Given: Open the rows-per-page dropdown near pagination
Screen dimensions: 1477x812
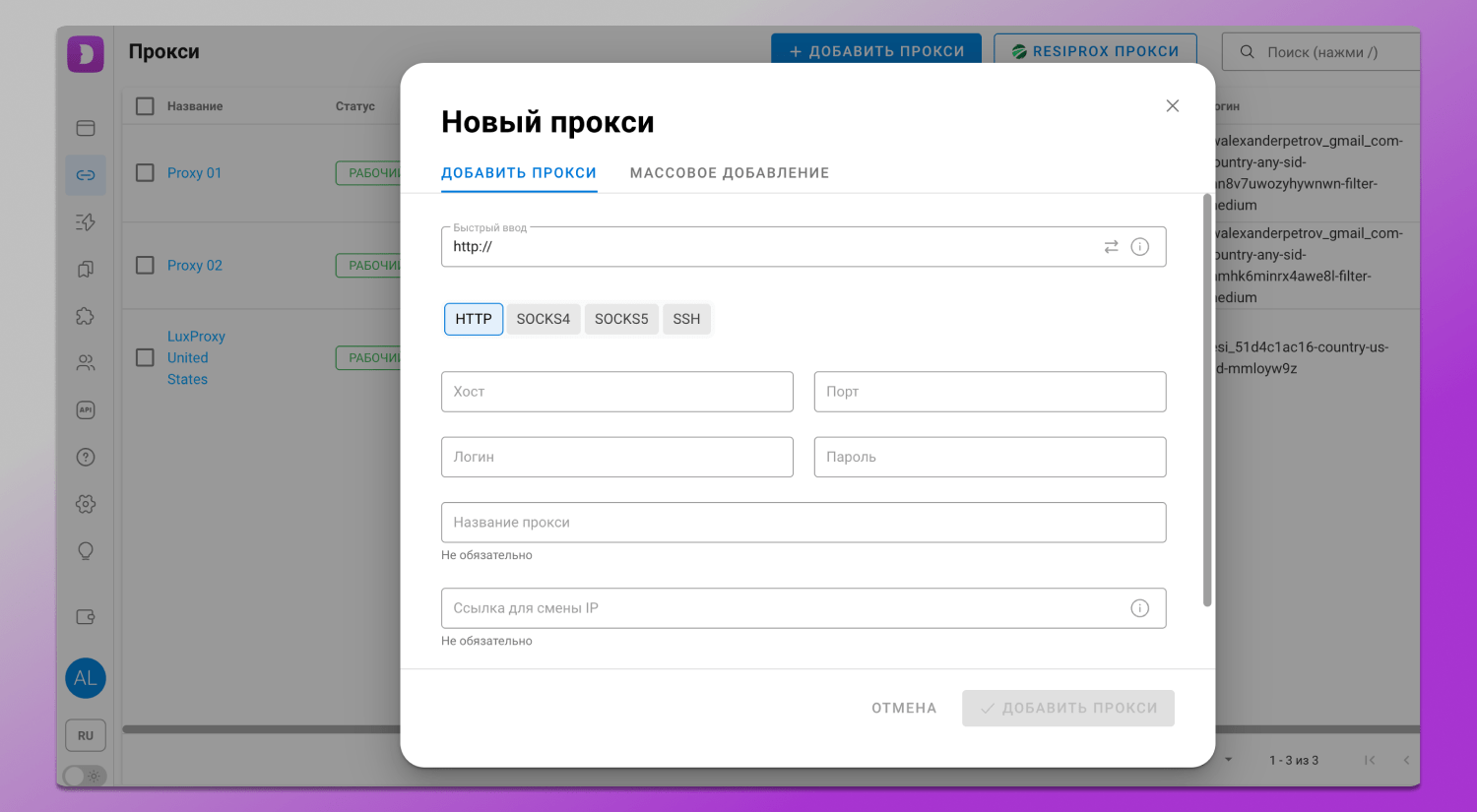Looking at the screenshot, I should coord(1226,760).
